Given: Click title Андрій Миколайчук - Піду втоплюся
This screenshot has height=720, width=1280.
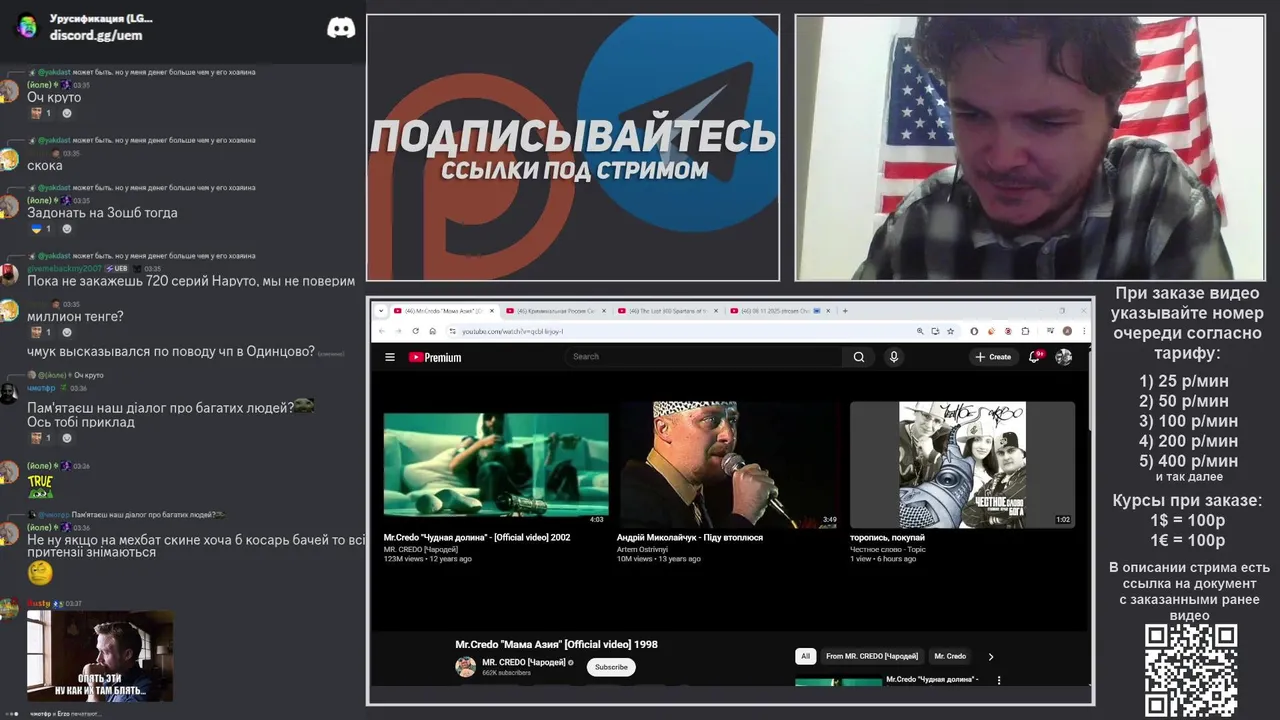Looking at the screenshot, I should point(690,537).
